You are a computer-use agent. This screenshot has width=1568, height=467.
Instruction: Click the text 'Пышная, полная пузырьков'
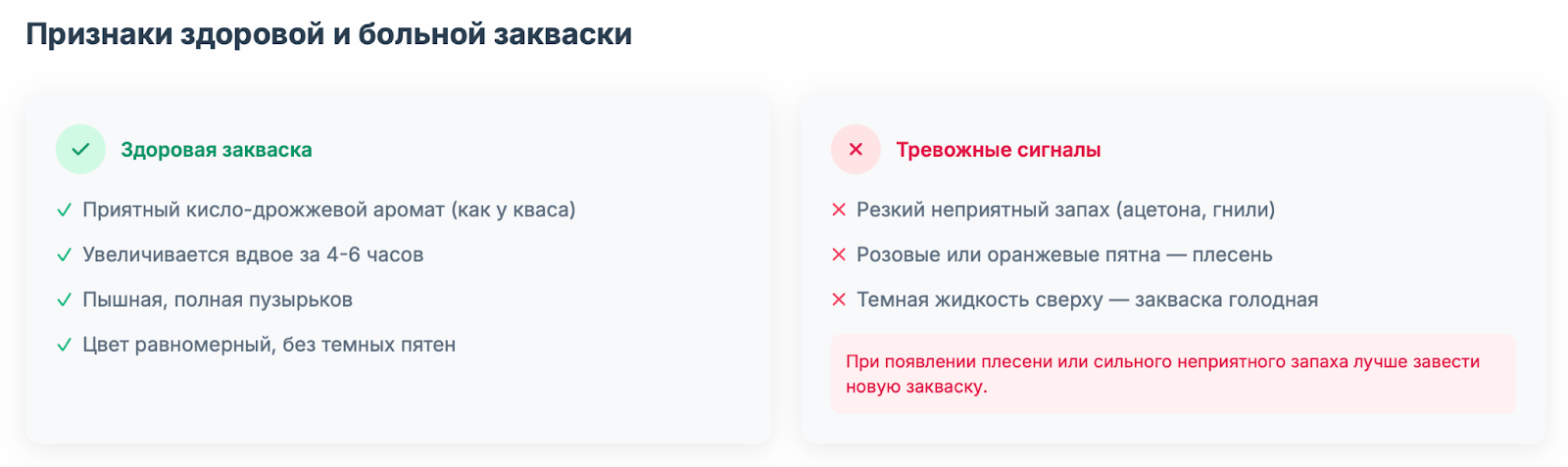[x=218, y=300]
